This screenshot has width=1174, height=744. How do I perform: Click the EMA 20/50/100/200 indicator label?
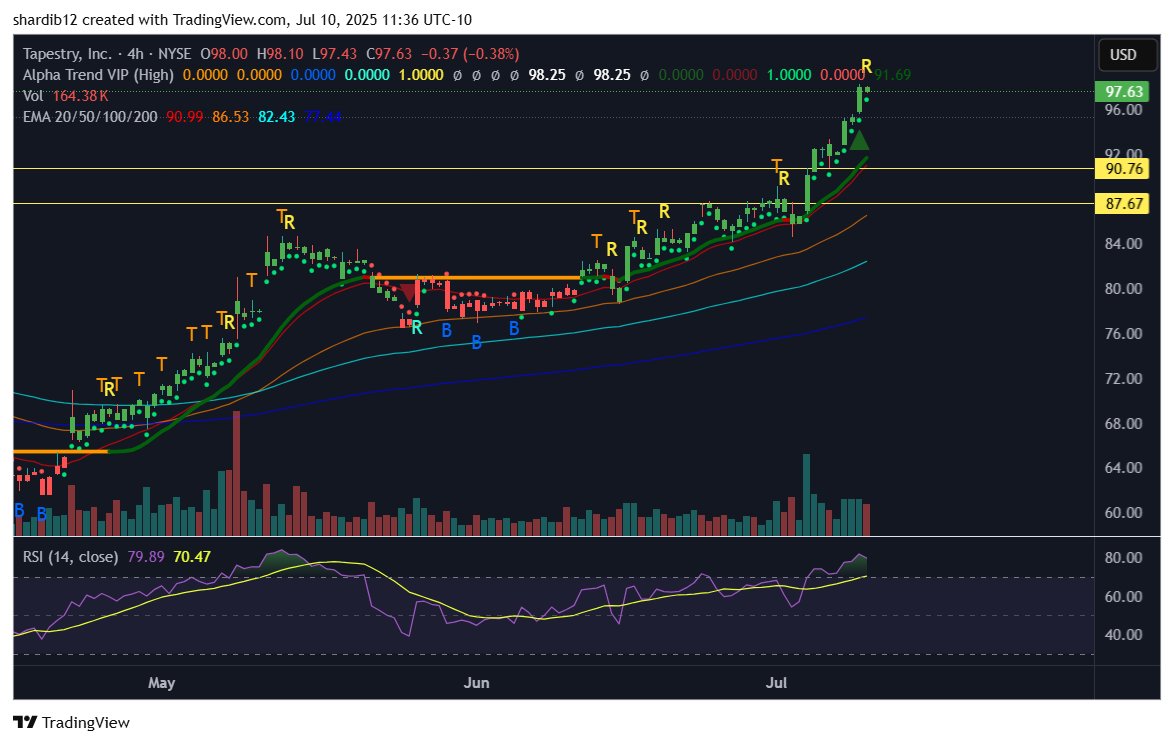[90, 117]
